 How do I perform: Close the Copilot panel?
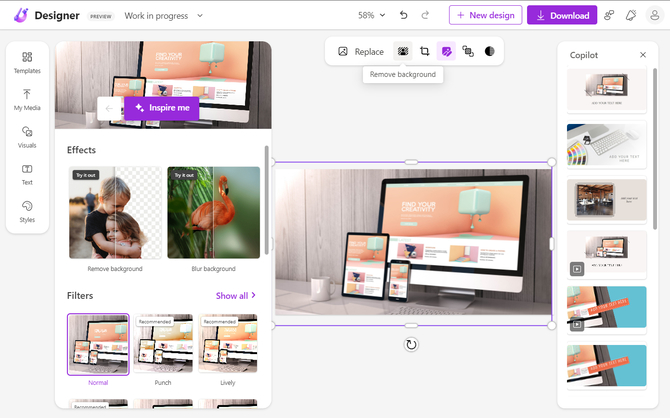pos(643,55)
